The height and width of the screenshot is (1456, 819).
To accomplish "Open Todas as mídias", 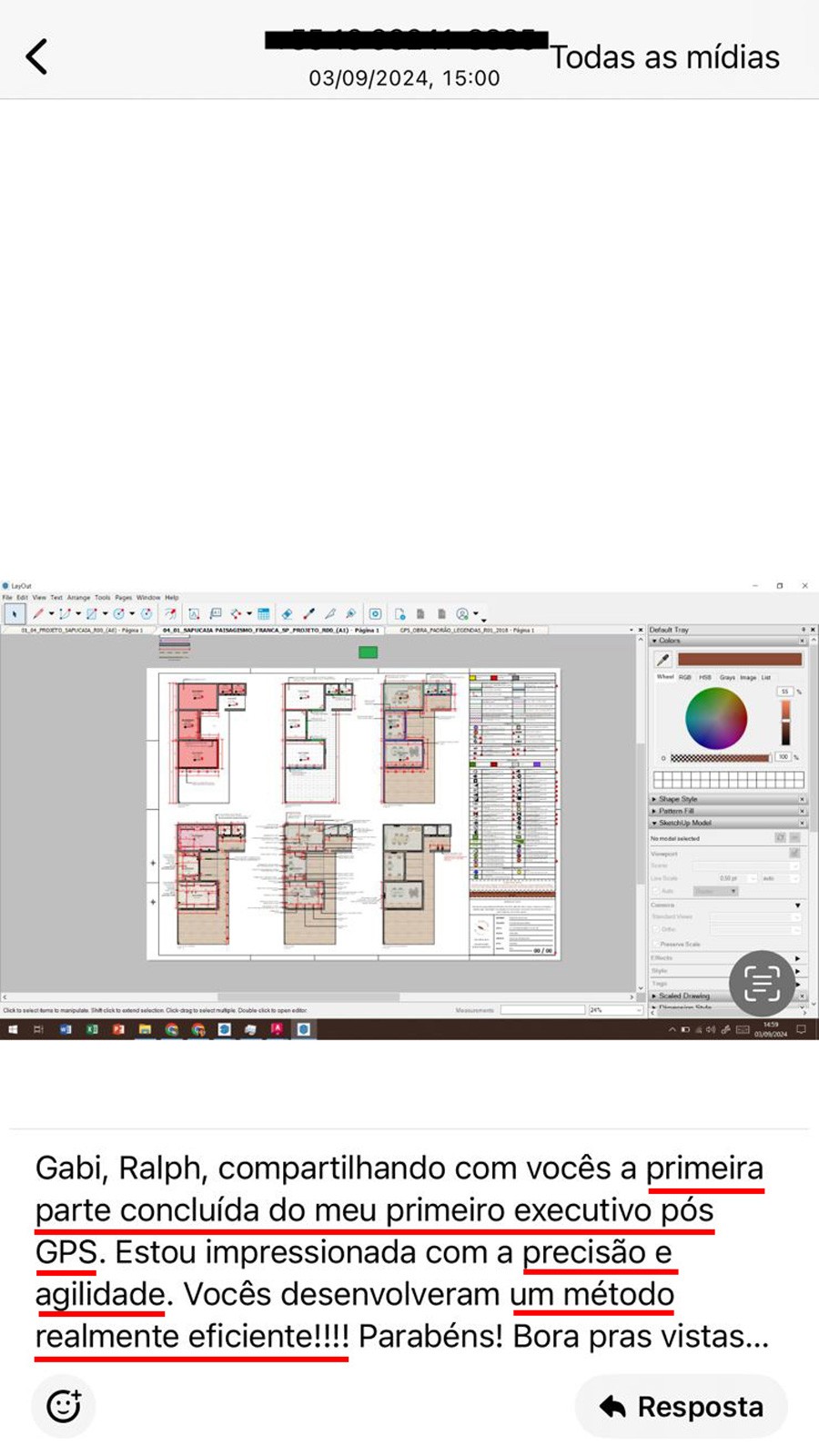I will [x=665, y=57].
